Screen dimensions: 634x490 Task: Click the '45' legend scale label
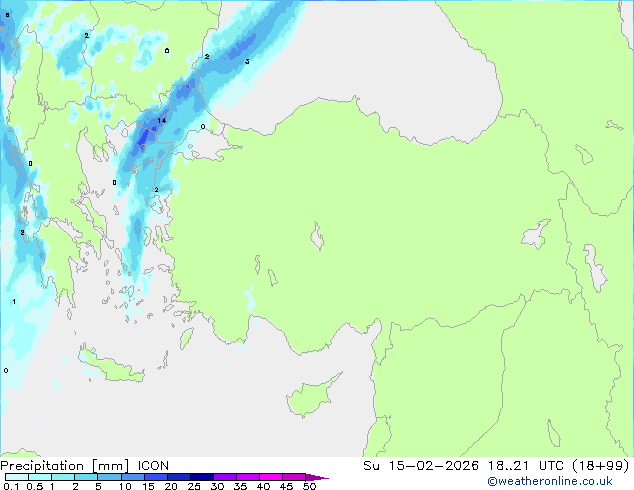(x=286, y=486)
